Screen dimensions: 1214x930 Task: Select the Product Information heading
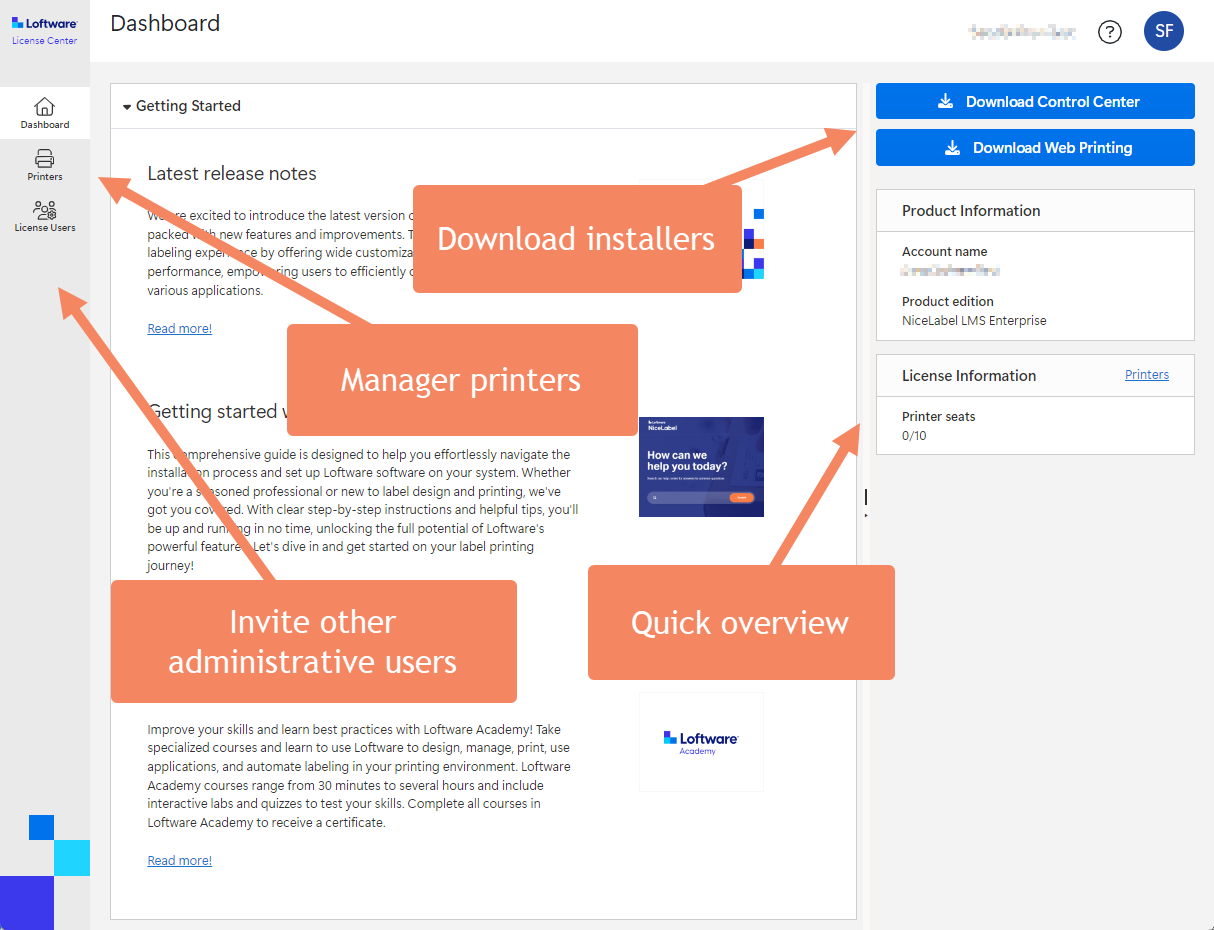coord(971,211)
